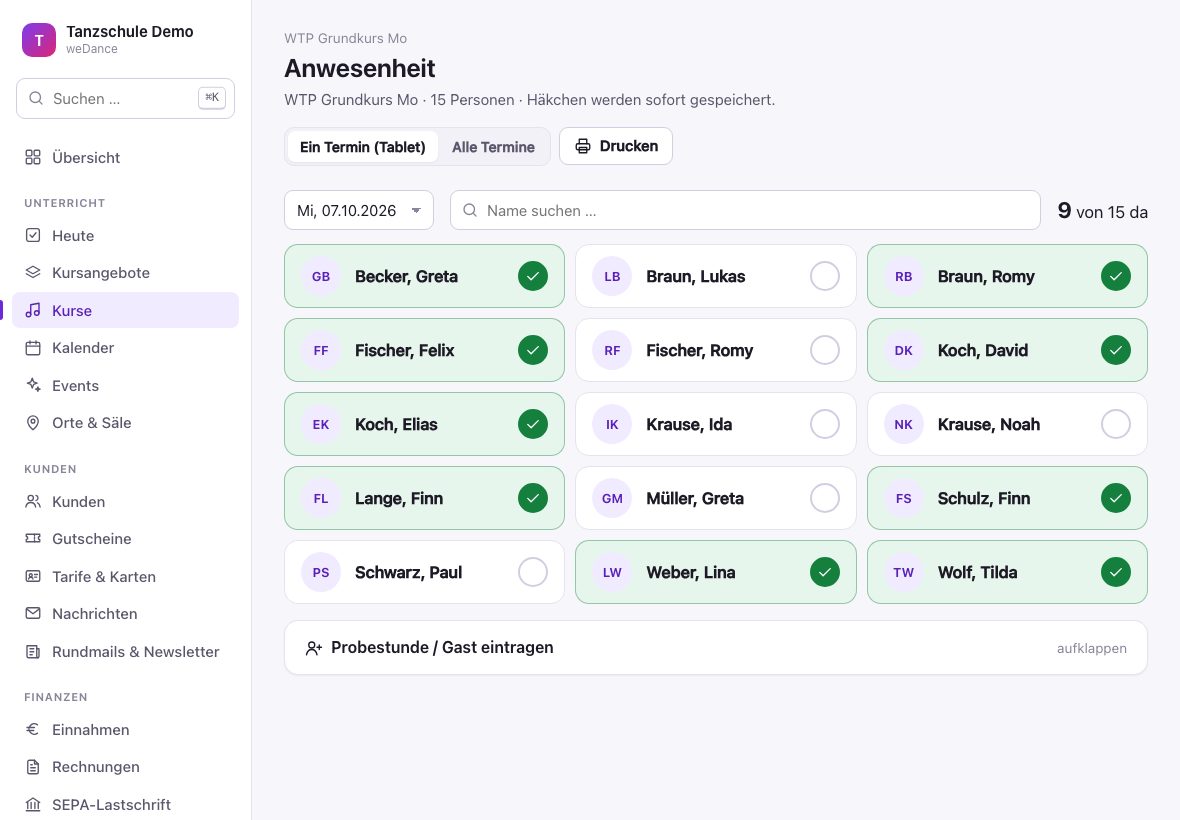Image resolution: width=1180 pixels, height=820 pixels.
Task: Open the date dropdown Mi, 07.10.2026
Action: point(359,210)
